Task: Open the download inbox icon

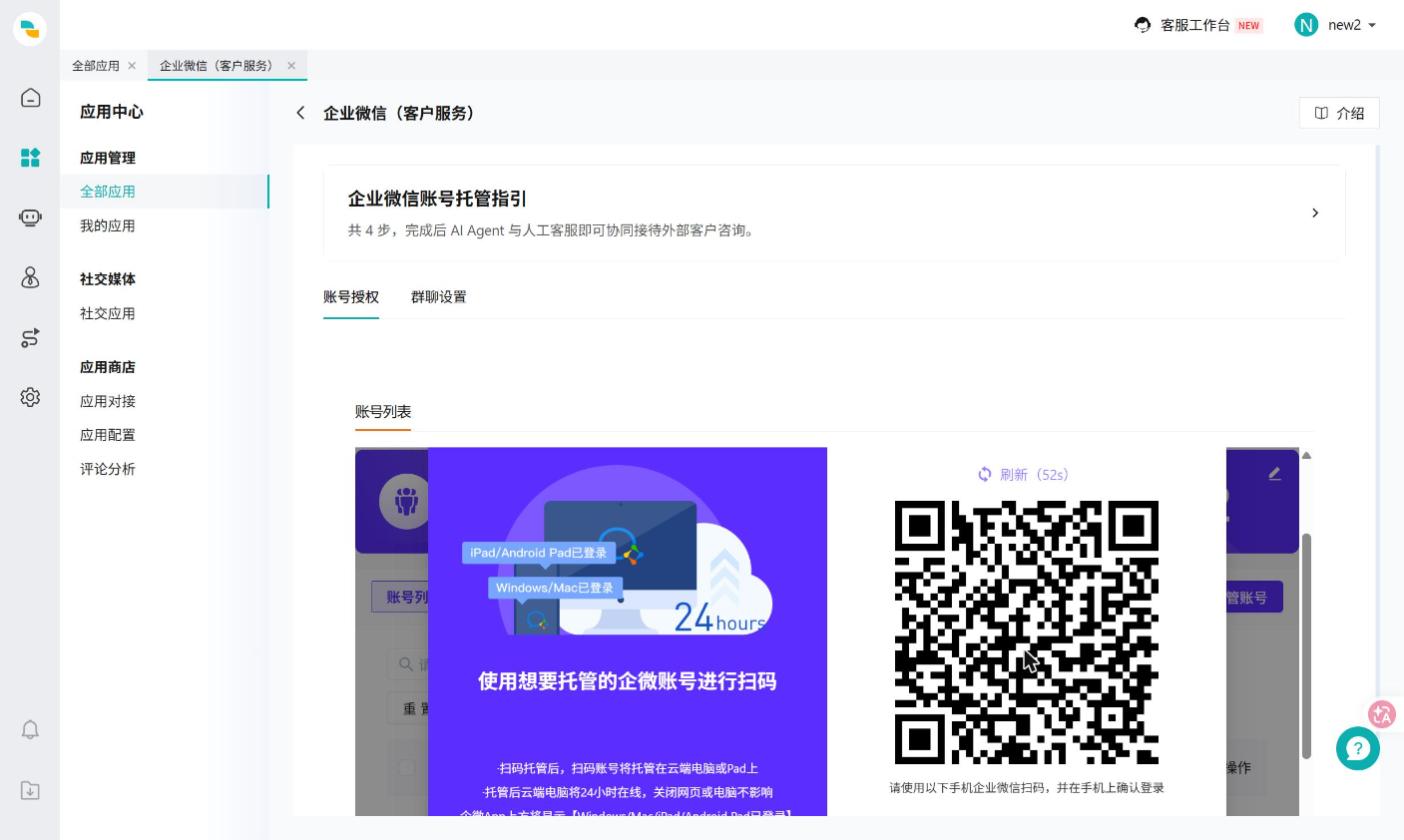Action: [30, 790]
